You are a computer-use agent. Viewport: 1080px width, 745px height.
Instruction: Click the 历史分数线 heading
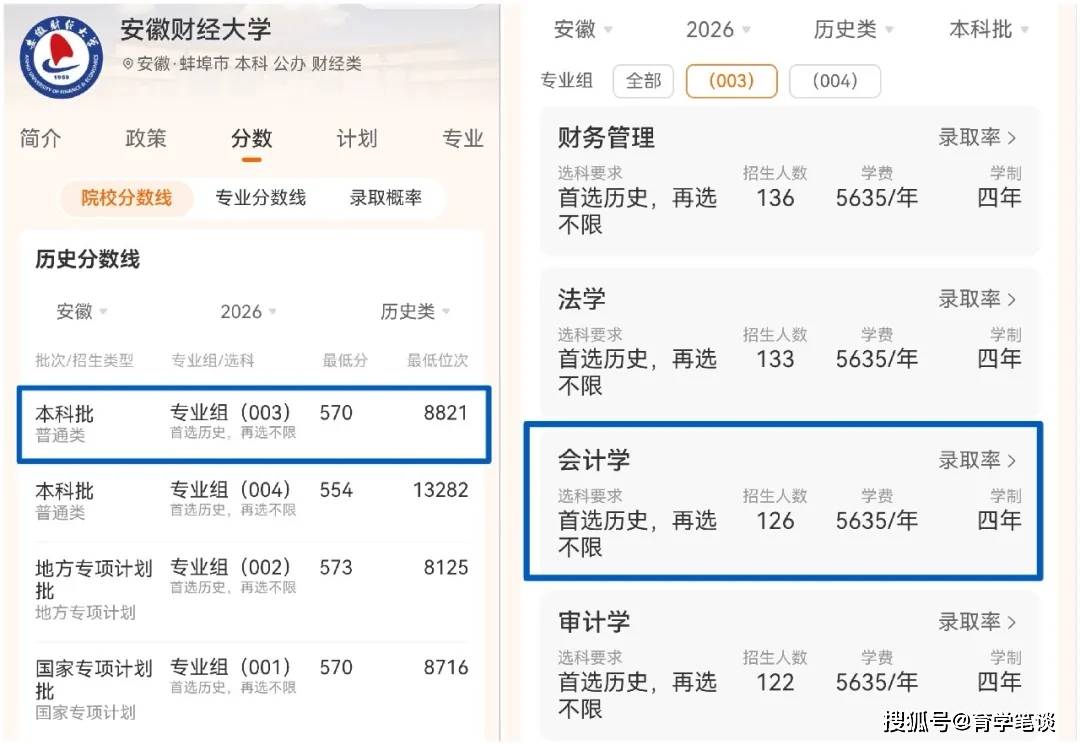coord(87,260)
